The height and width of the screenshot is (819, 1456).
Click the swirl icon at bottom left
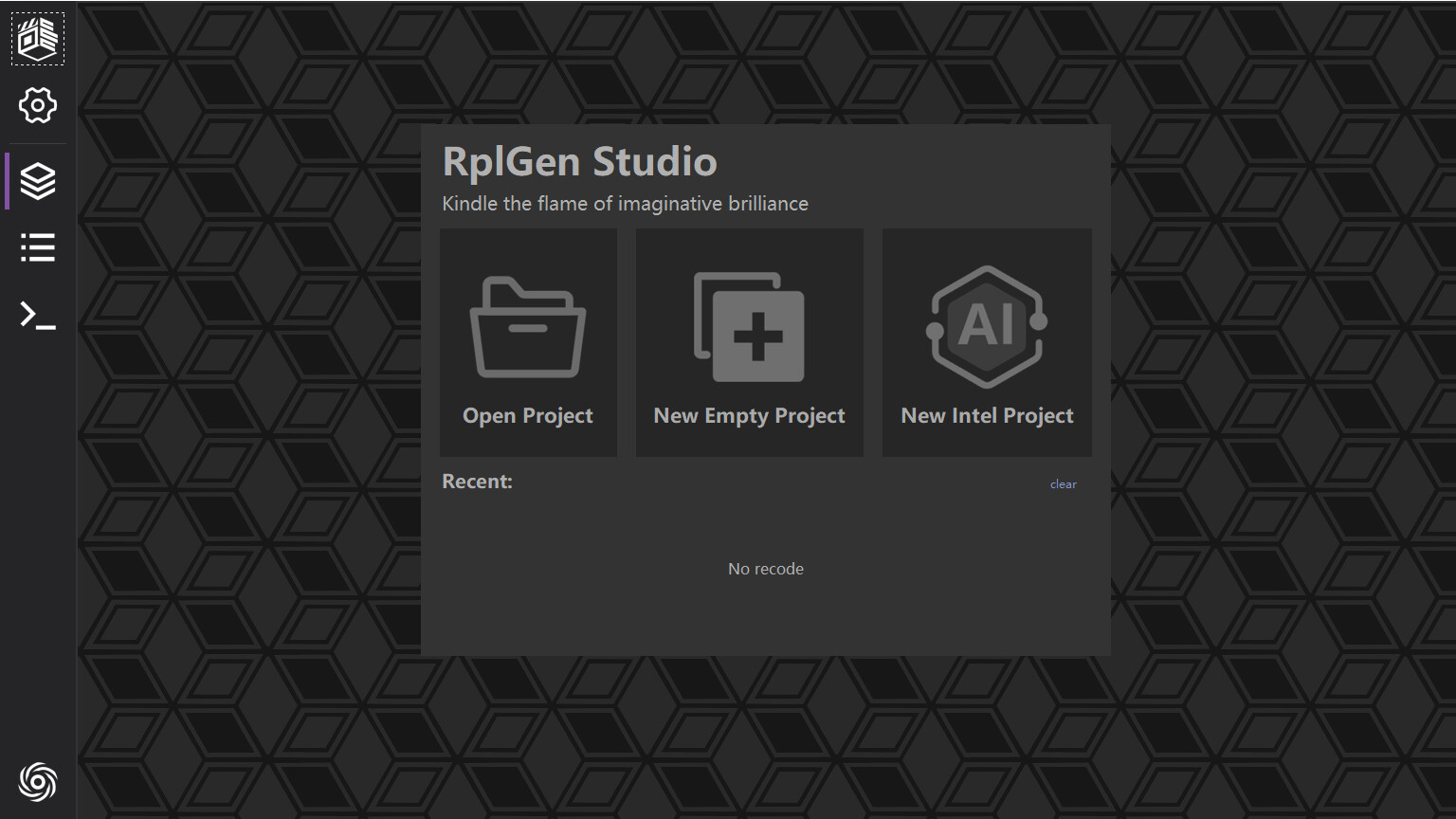point(37,783)
